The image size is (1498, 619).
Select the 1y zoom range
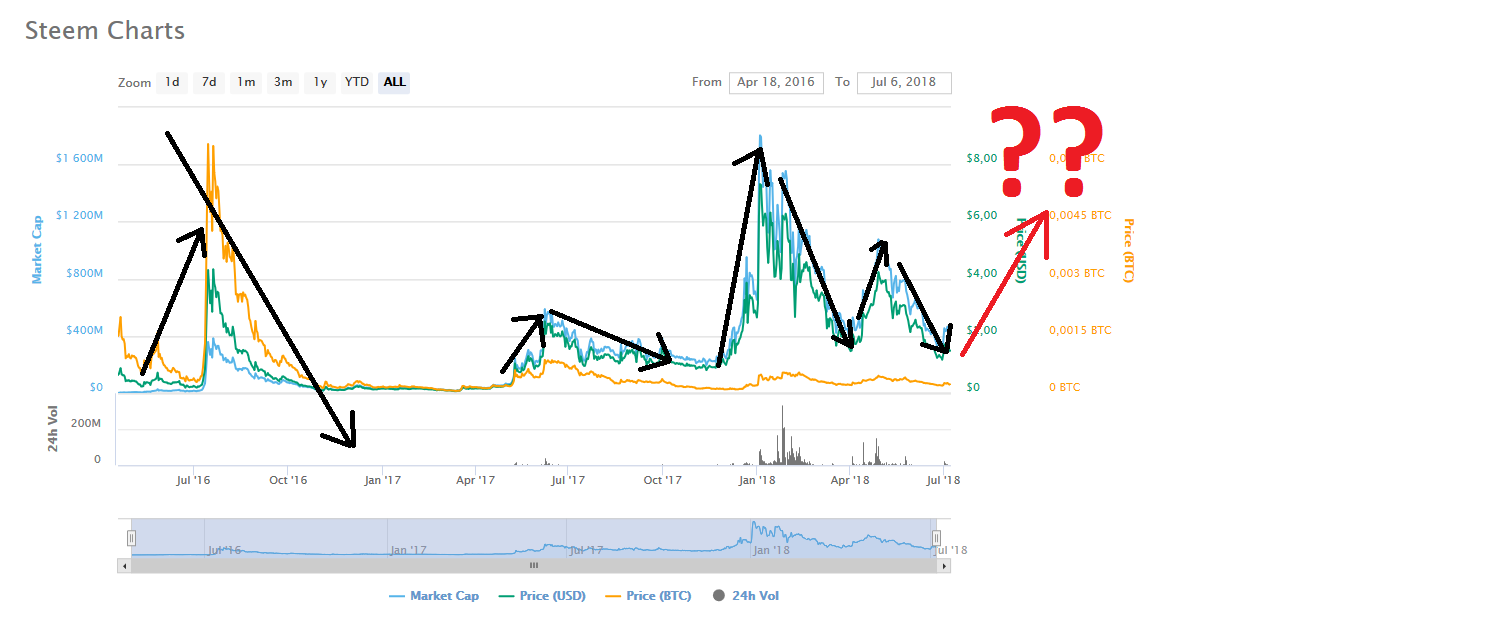[320, 82]
